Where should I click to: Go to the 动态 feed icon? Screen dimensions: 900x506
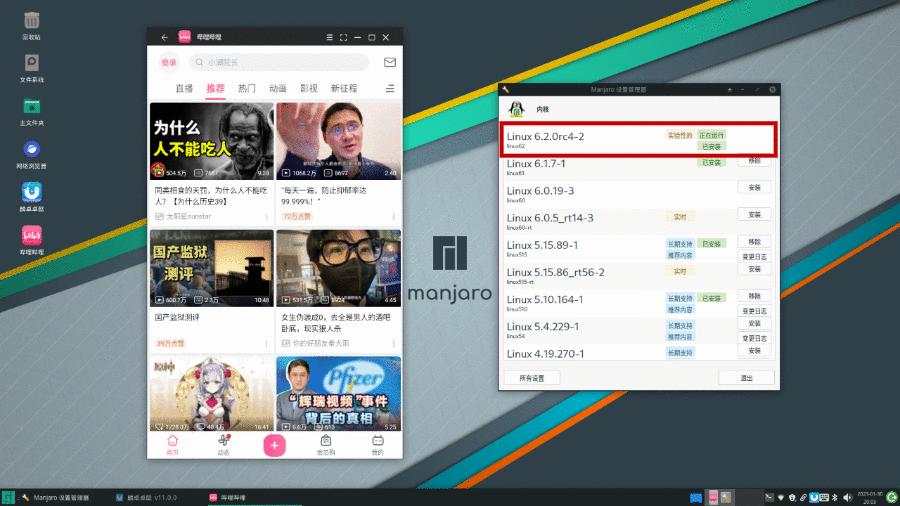click(224, 445)
